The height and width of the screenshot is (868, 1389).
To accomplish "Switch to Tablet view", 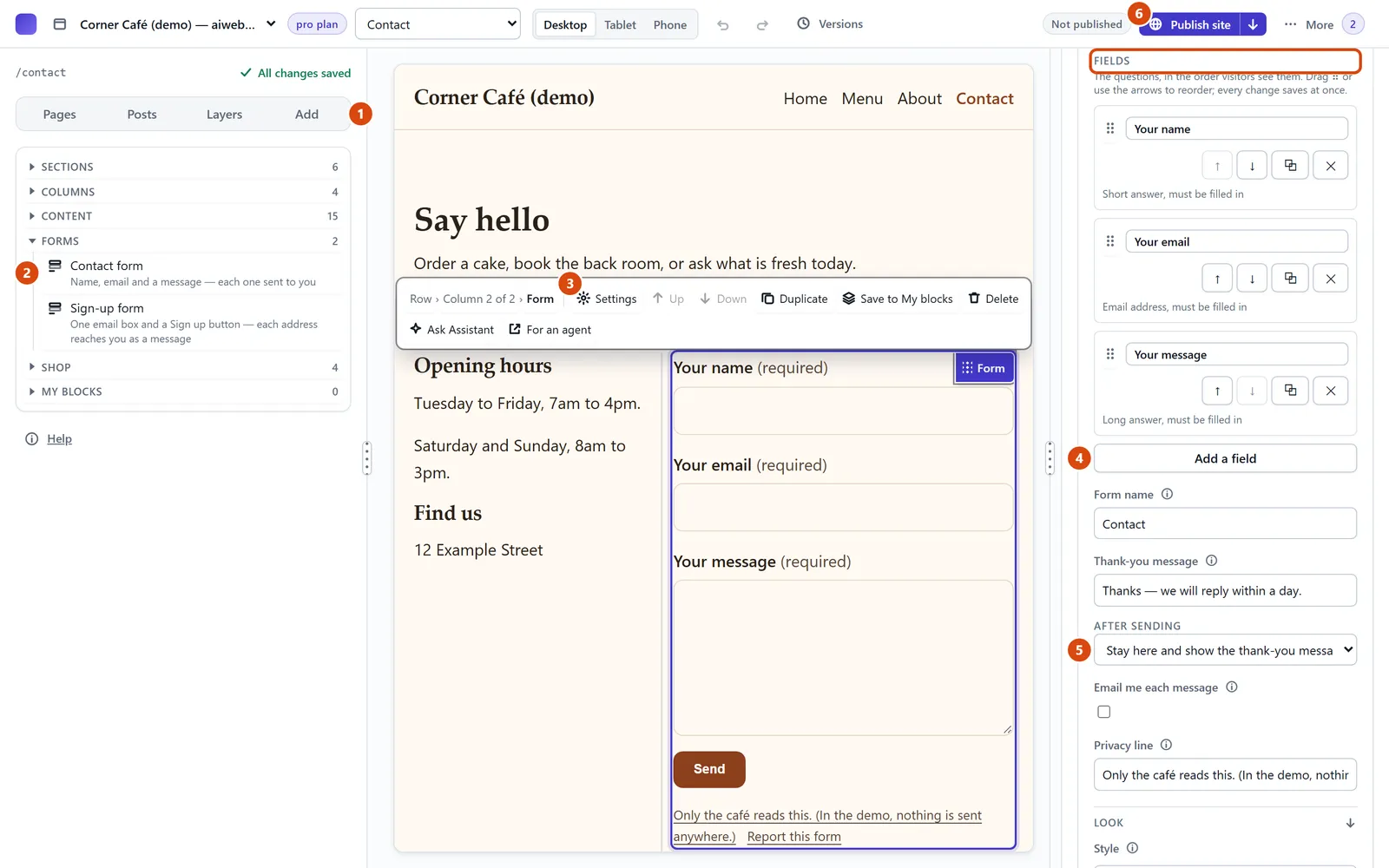I will (620, 24).
